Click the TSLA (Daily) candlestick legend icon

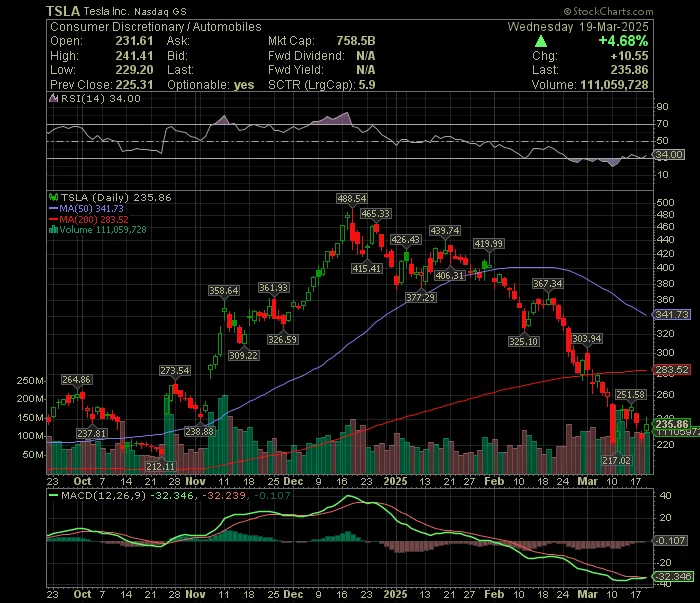tap(54, 197)
